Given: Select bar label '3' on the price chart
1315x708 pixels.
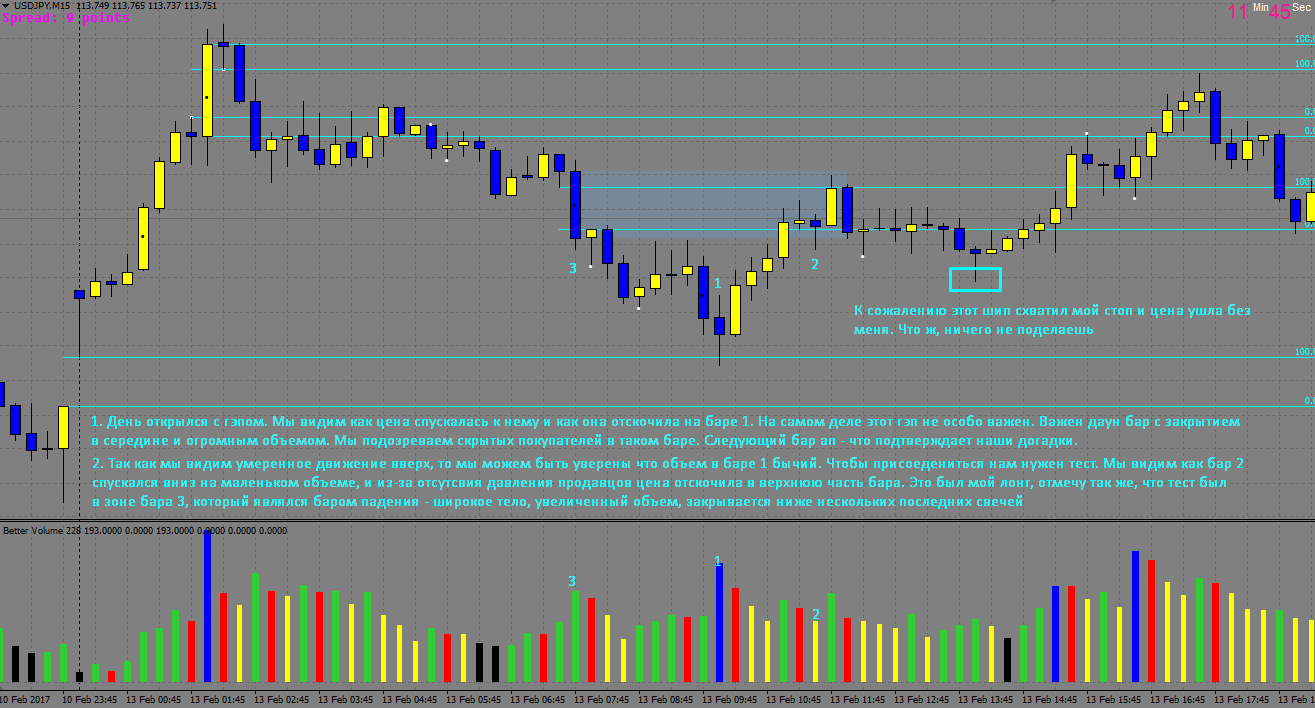Looking at the screenshot, I should pyautogui.click(x=573, y=268).
